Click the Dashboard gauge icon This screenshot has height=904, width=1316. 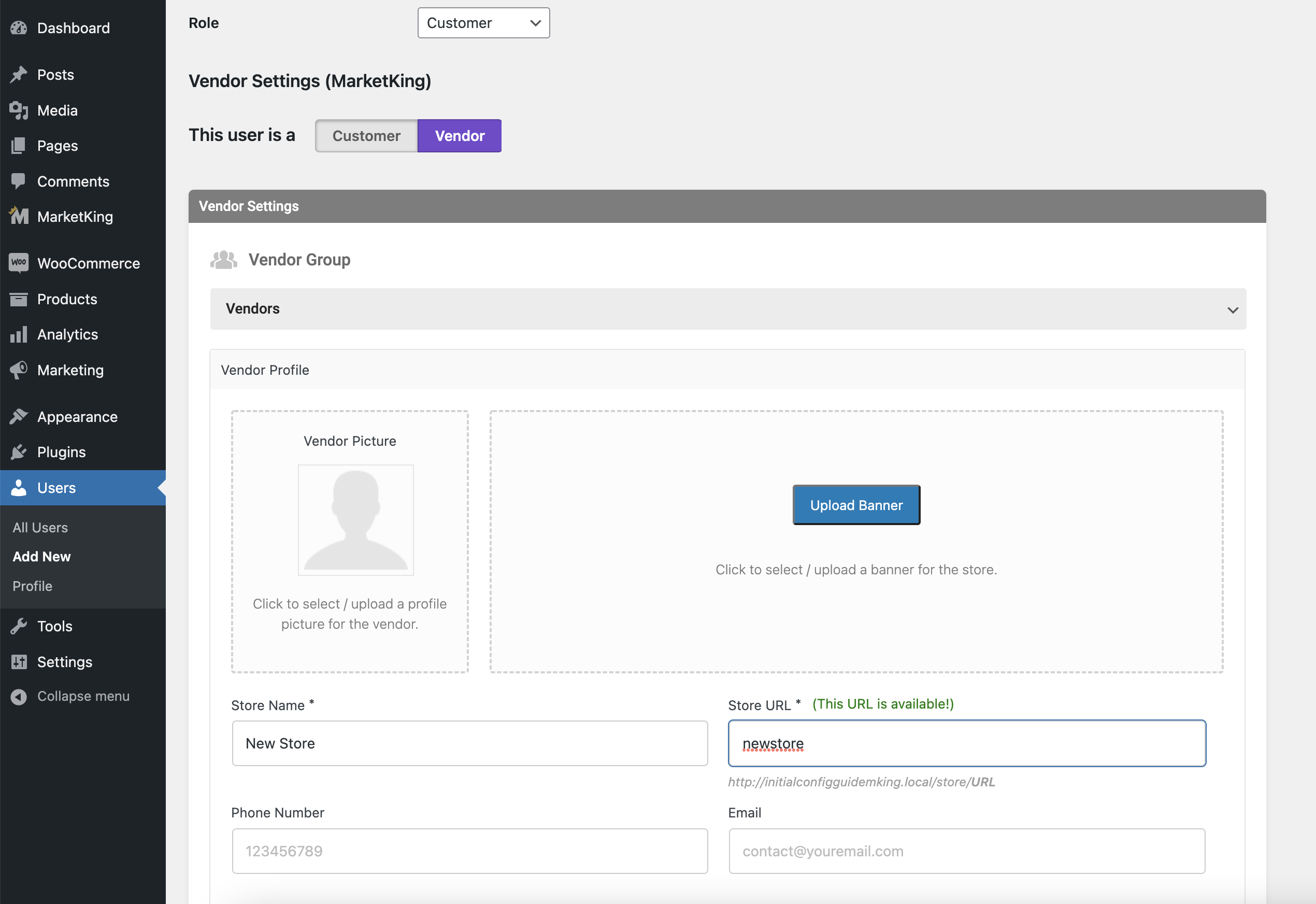[19, 28]
